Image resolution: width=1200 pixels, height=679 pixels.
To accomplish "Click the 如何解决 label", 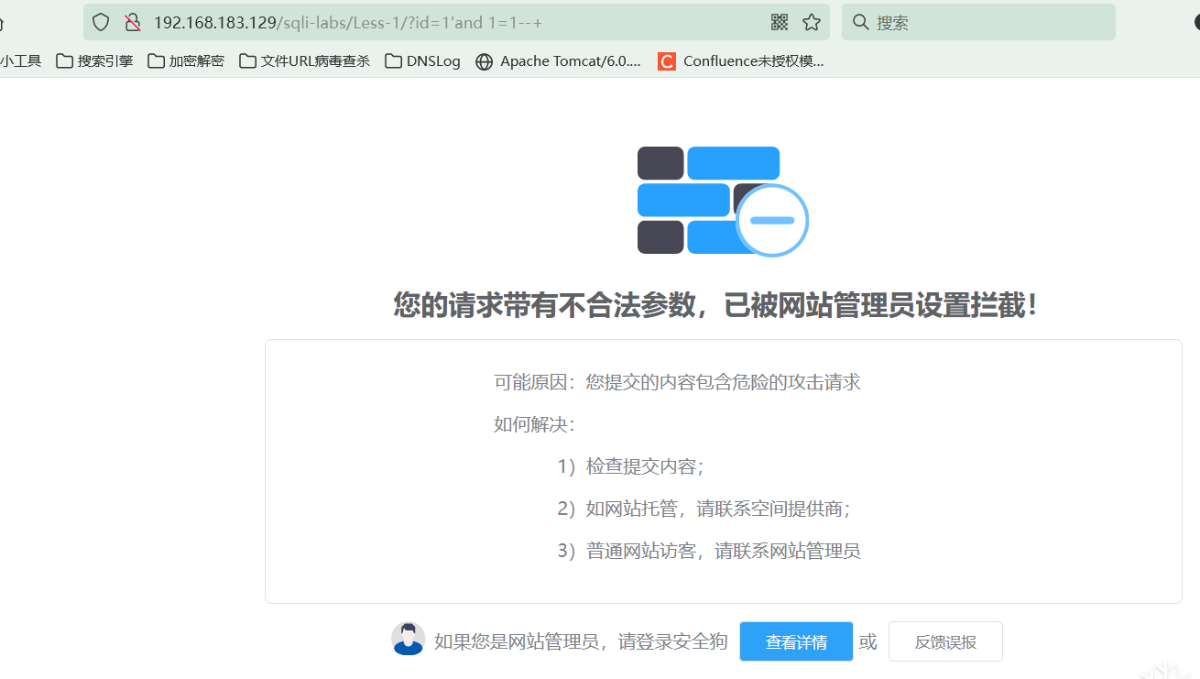I will coord(535,424).
